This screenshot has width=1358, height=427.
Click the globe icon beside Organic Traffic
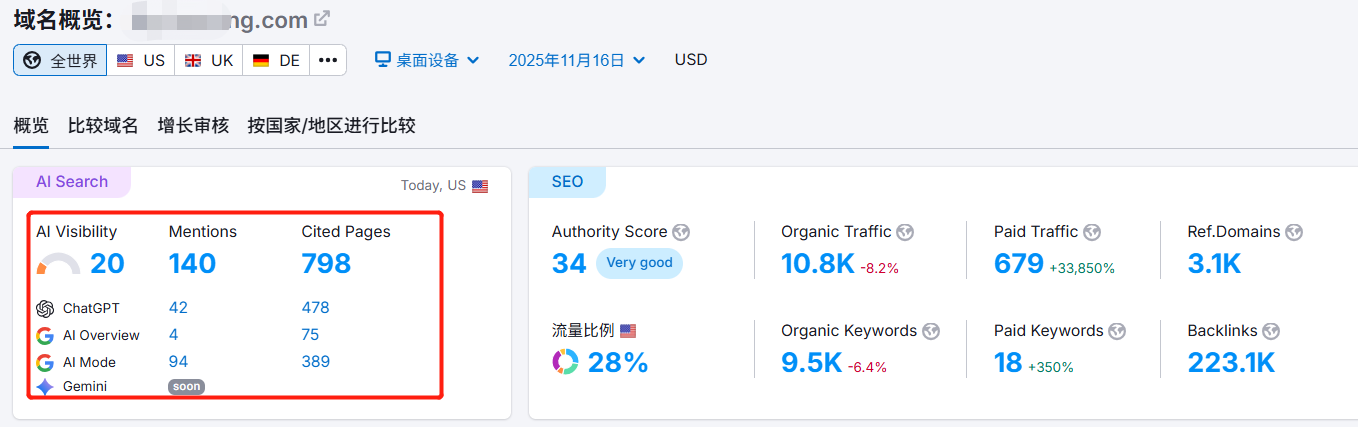click(905, 232)
